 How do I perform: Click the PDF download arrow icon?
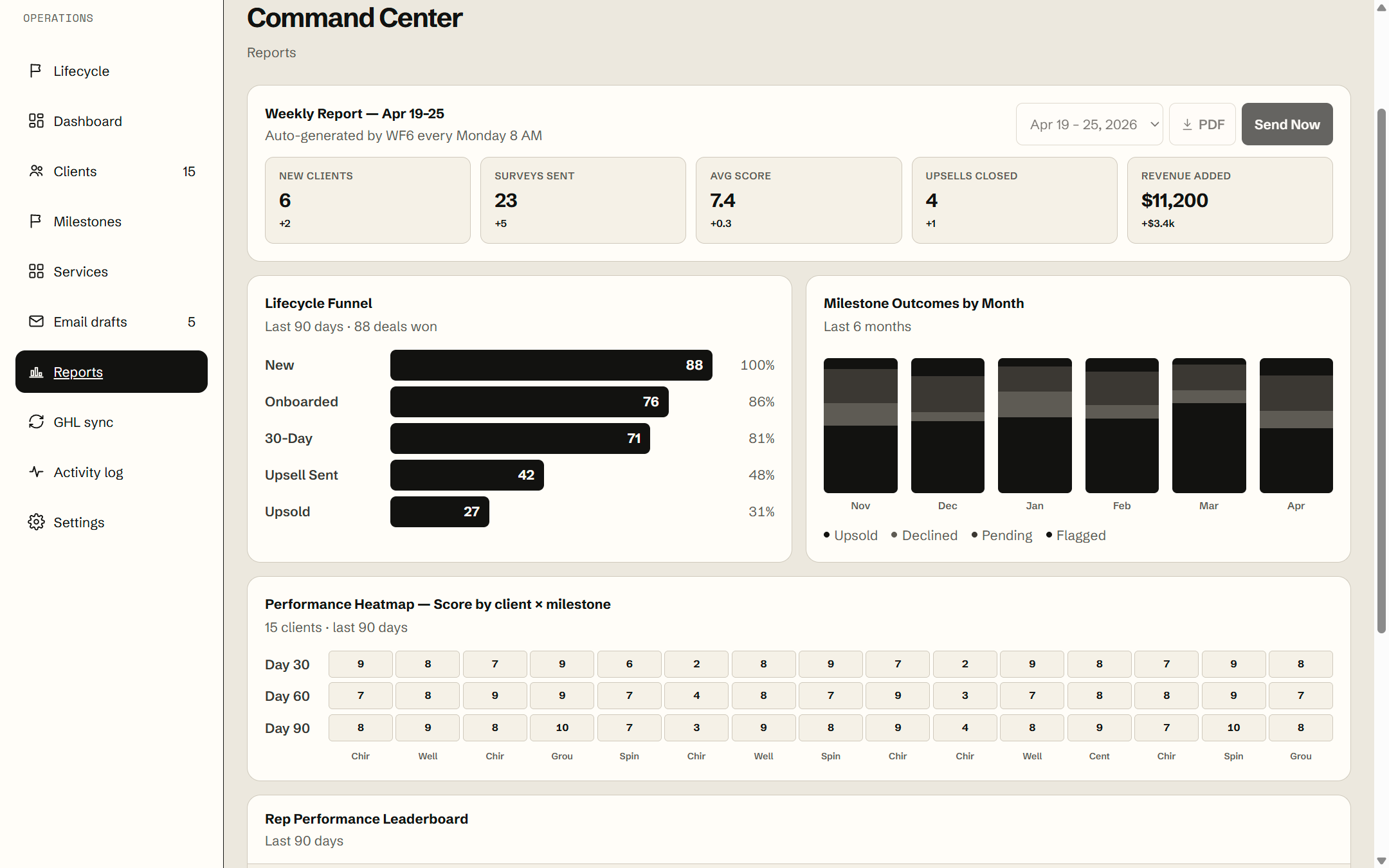[x=1187, y=124]
